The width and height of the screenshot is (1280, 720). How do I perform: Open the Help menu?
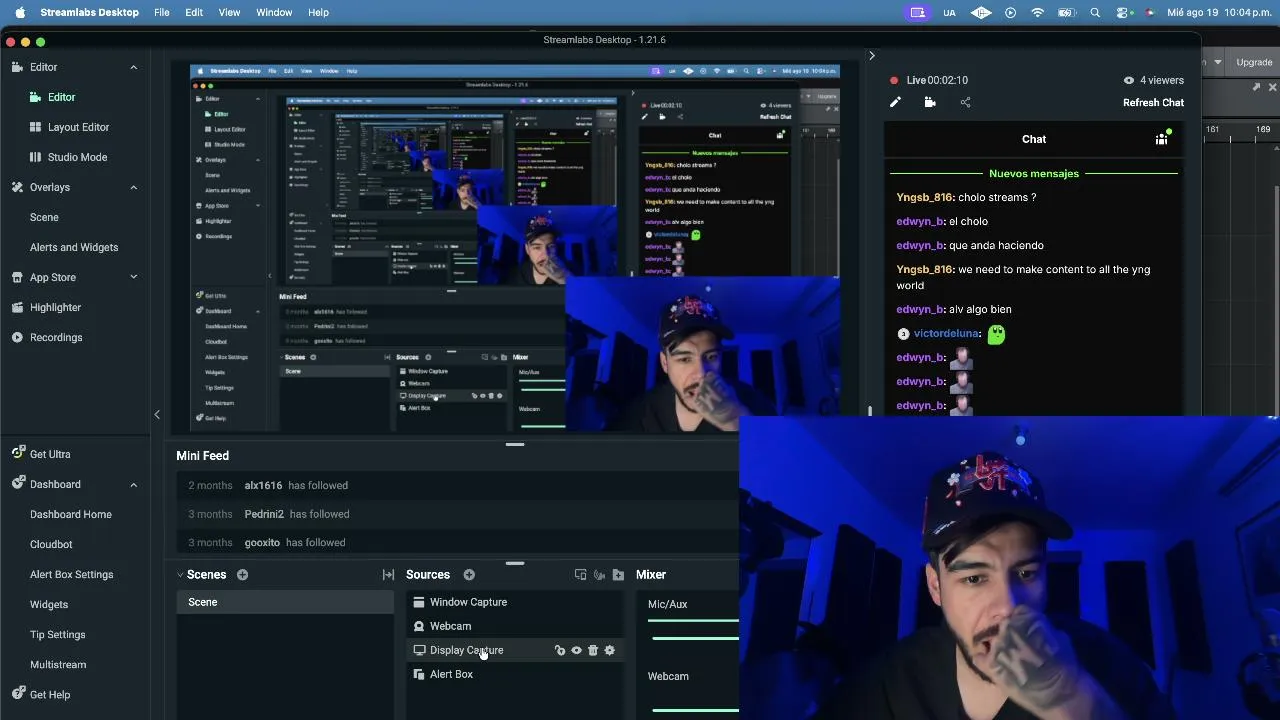(318, 12)
